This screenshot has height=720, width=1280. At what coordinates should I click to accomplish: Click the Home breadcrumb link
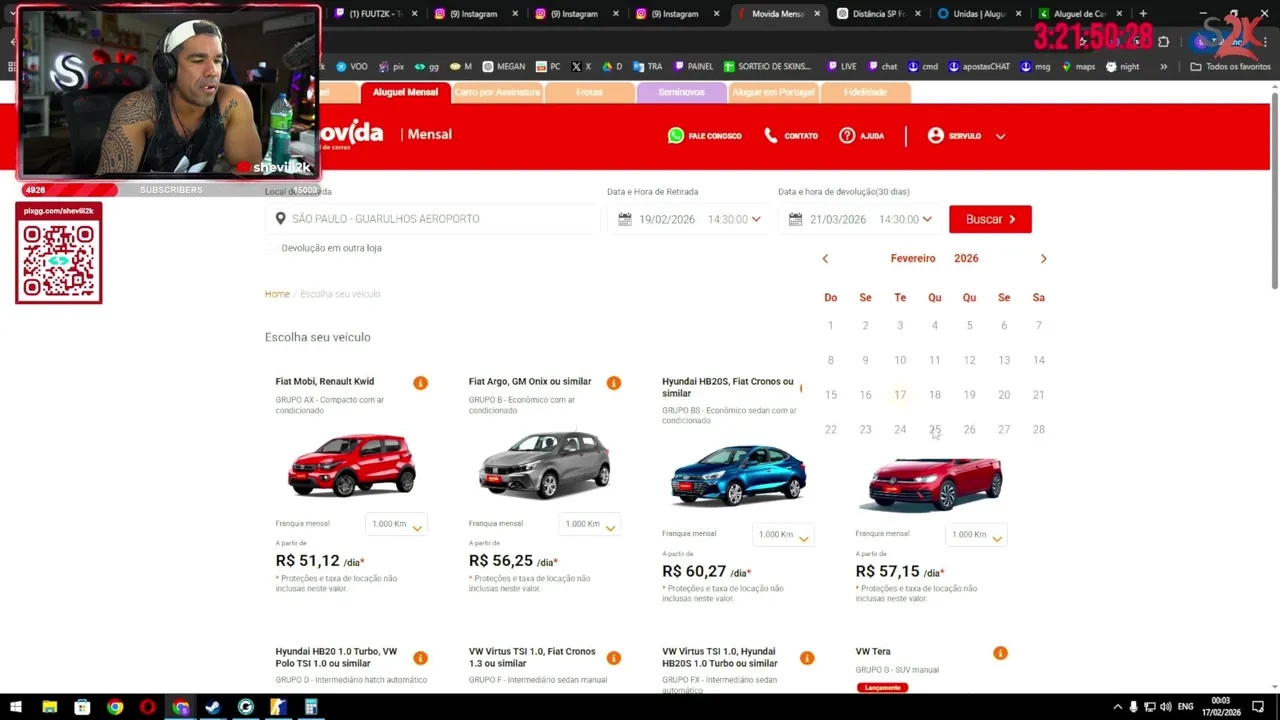277,294
